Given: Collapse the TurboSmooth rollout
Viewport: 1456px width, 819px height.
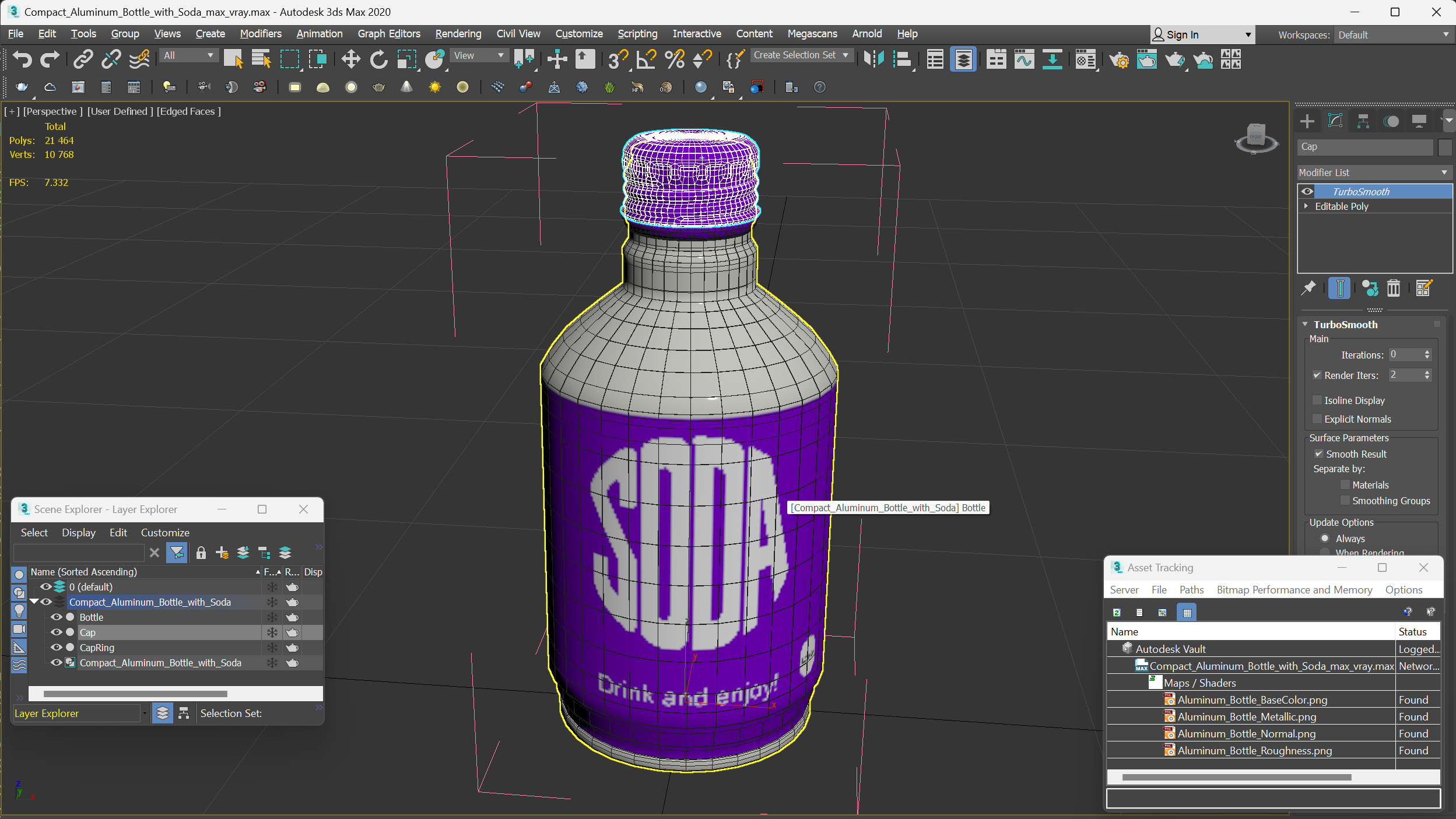Looking at the screenshot, I should coord(1305,325).
